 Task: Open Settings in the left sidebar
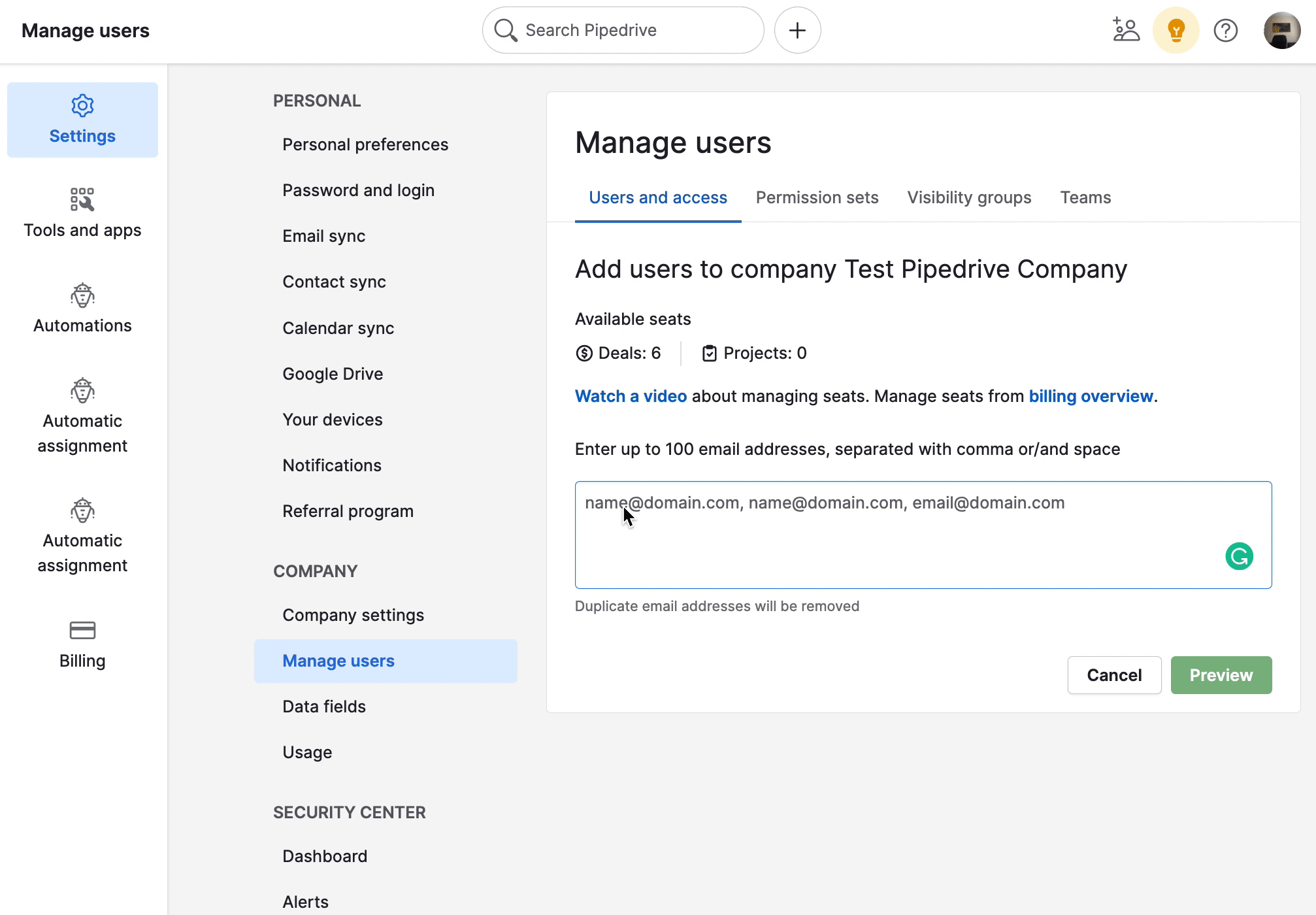tap(82, 120)
